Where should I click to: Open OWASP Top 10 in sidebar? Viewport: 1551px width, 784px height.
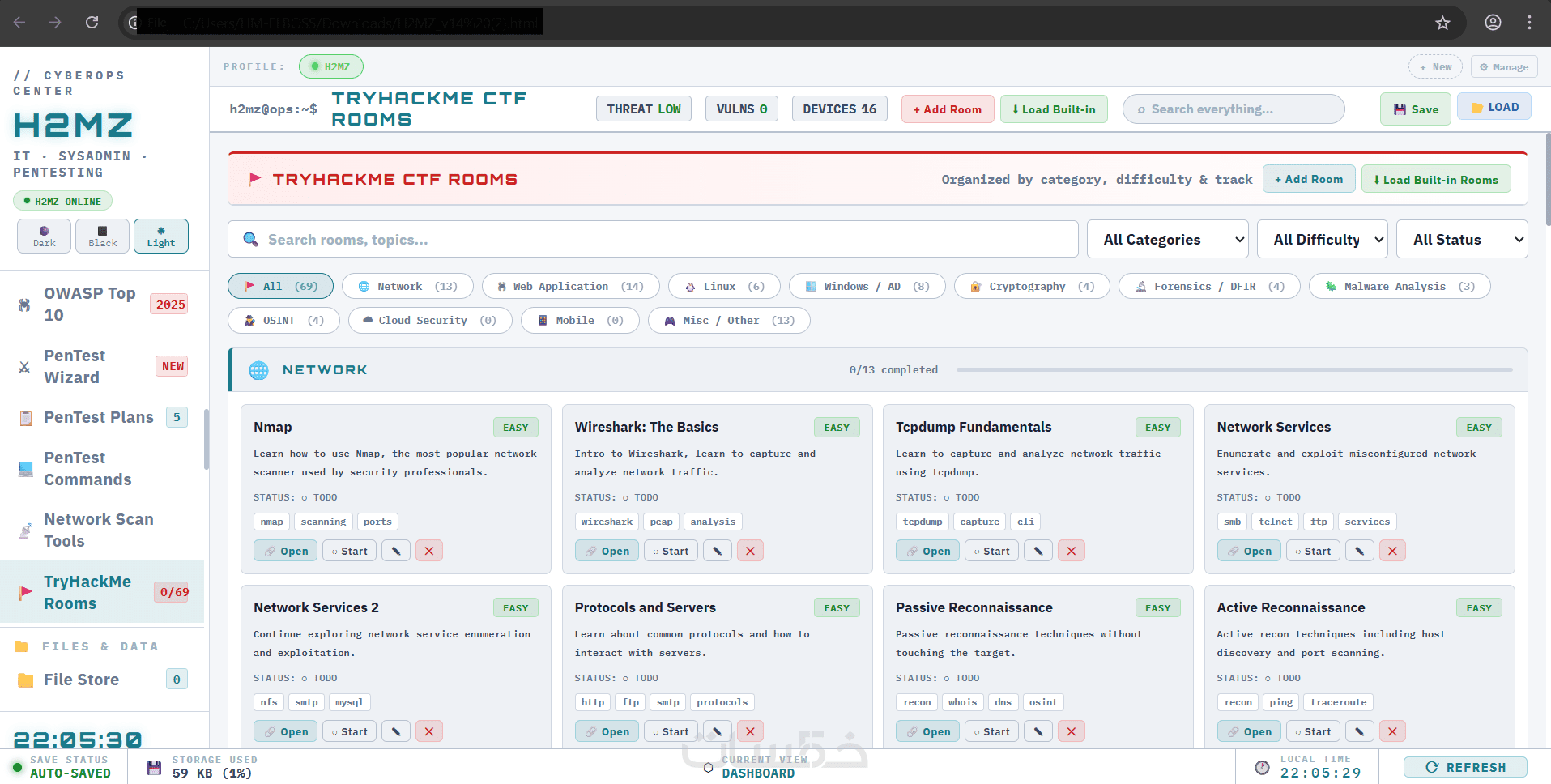pos(102,305)
